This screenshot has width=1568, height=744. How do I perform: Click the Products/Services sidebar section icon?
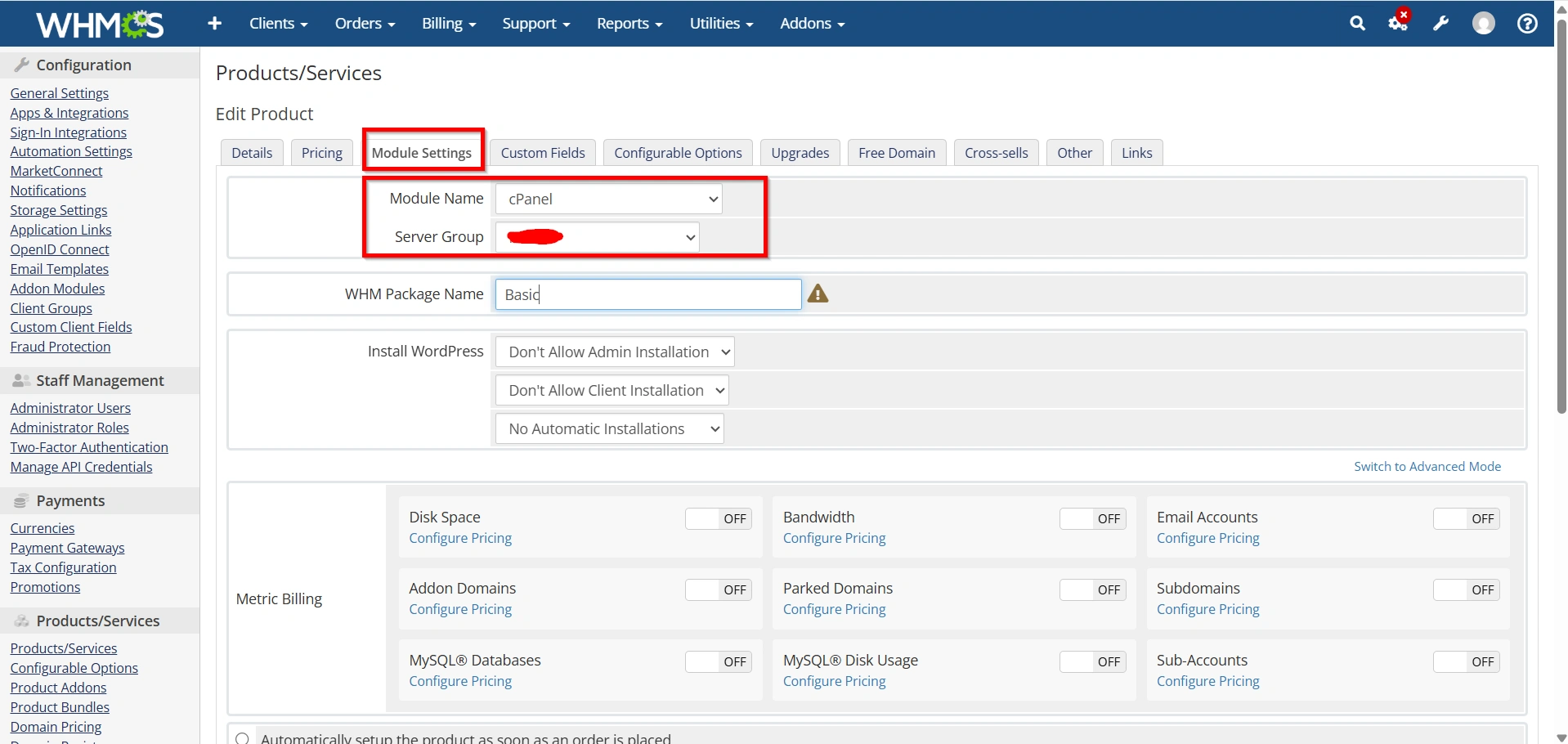(22, 621)
